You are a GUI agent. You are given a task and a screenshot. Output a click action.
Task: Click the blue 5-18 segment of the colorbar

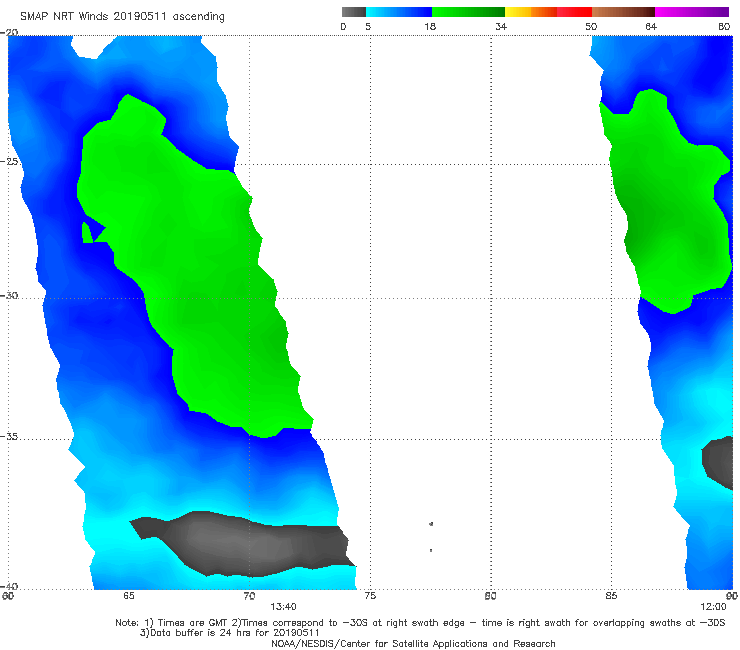pos(399,12)
